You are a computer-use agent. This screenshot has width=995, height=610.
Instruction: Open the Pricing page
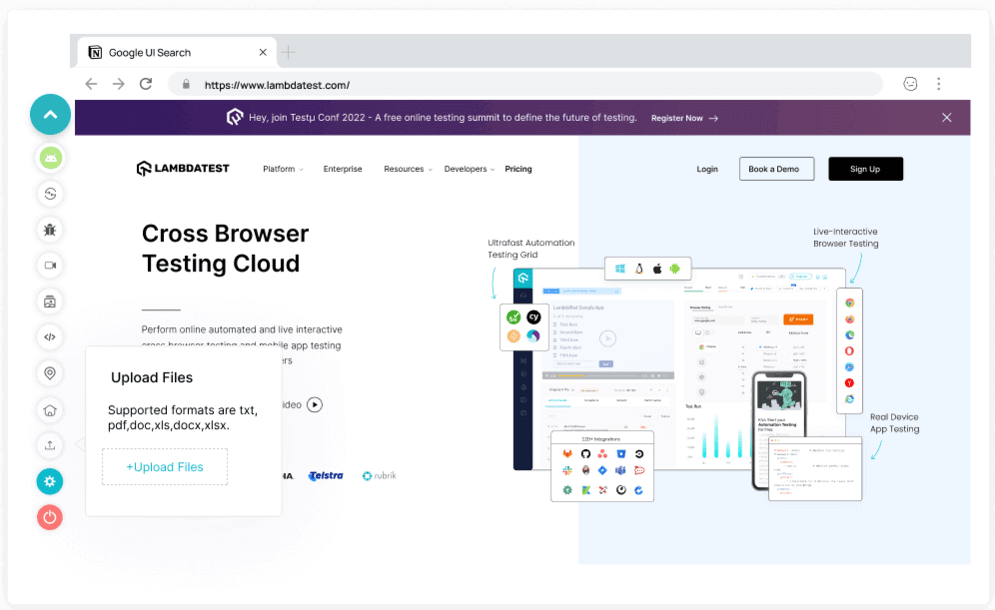518,169
